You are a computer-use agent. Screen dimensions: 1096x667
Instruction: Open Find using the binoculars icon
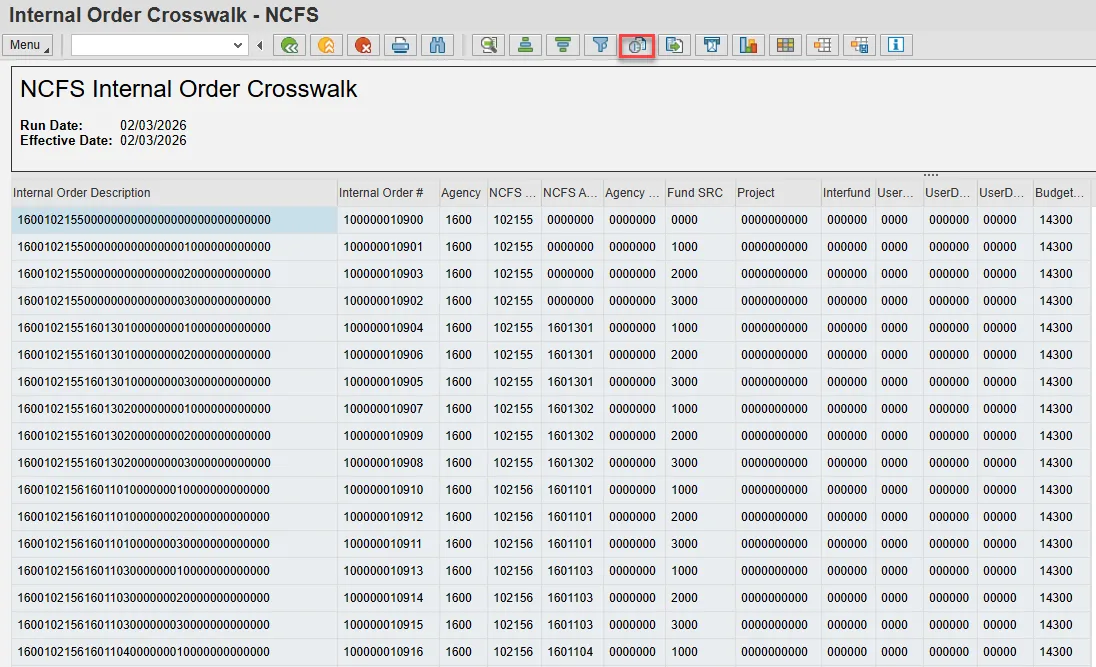tap(438, 45)
